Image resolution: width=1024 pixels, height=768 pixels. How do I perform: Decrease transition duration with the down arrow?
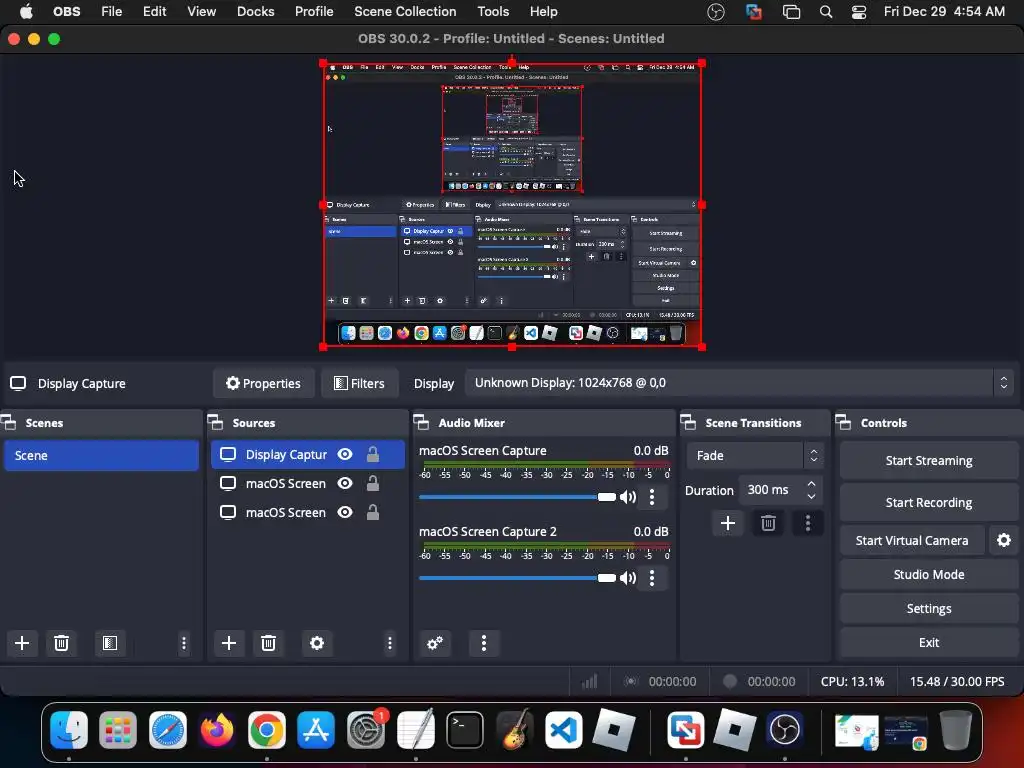pos(811,497)
